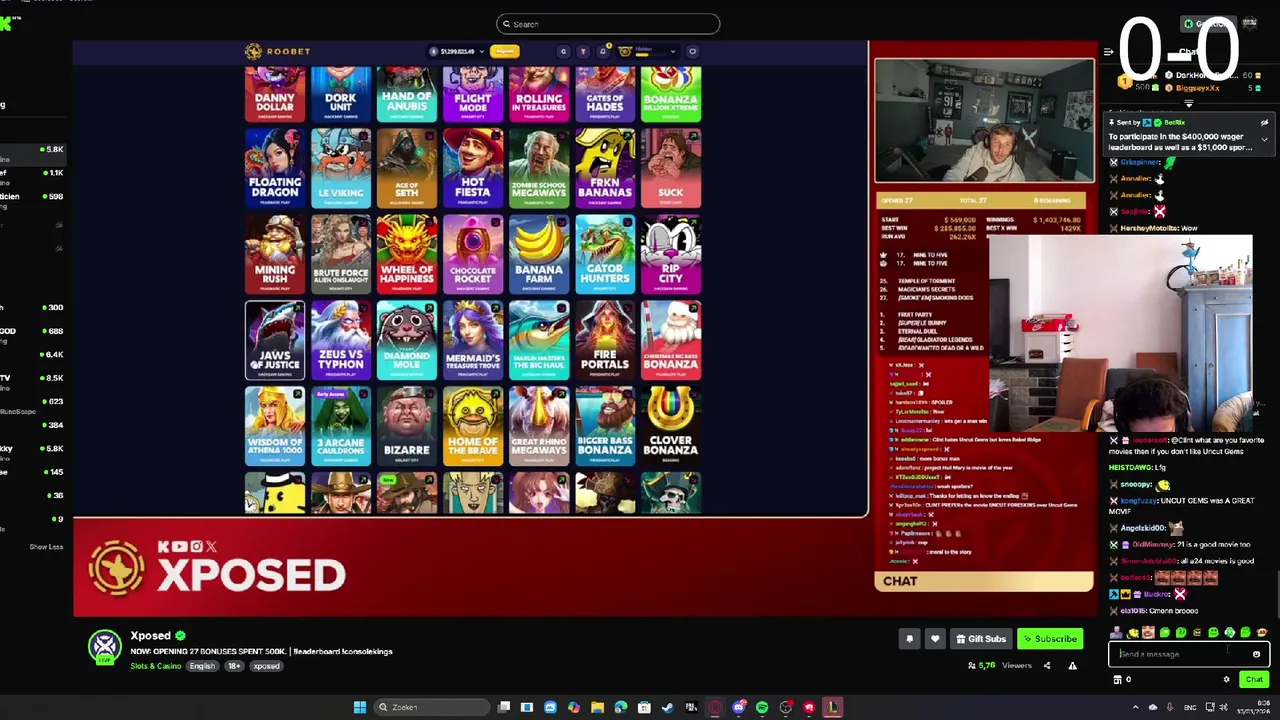Expand the pinned message chevron

(1264, 140)
